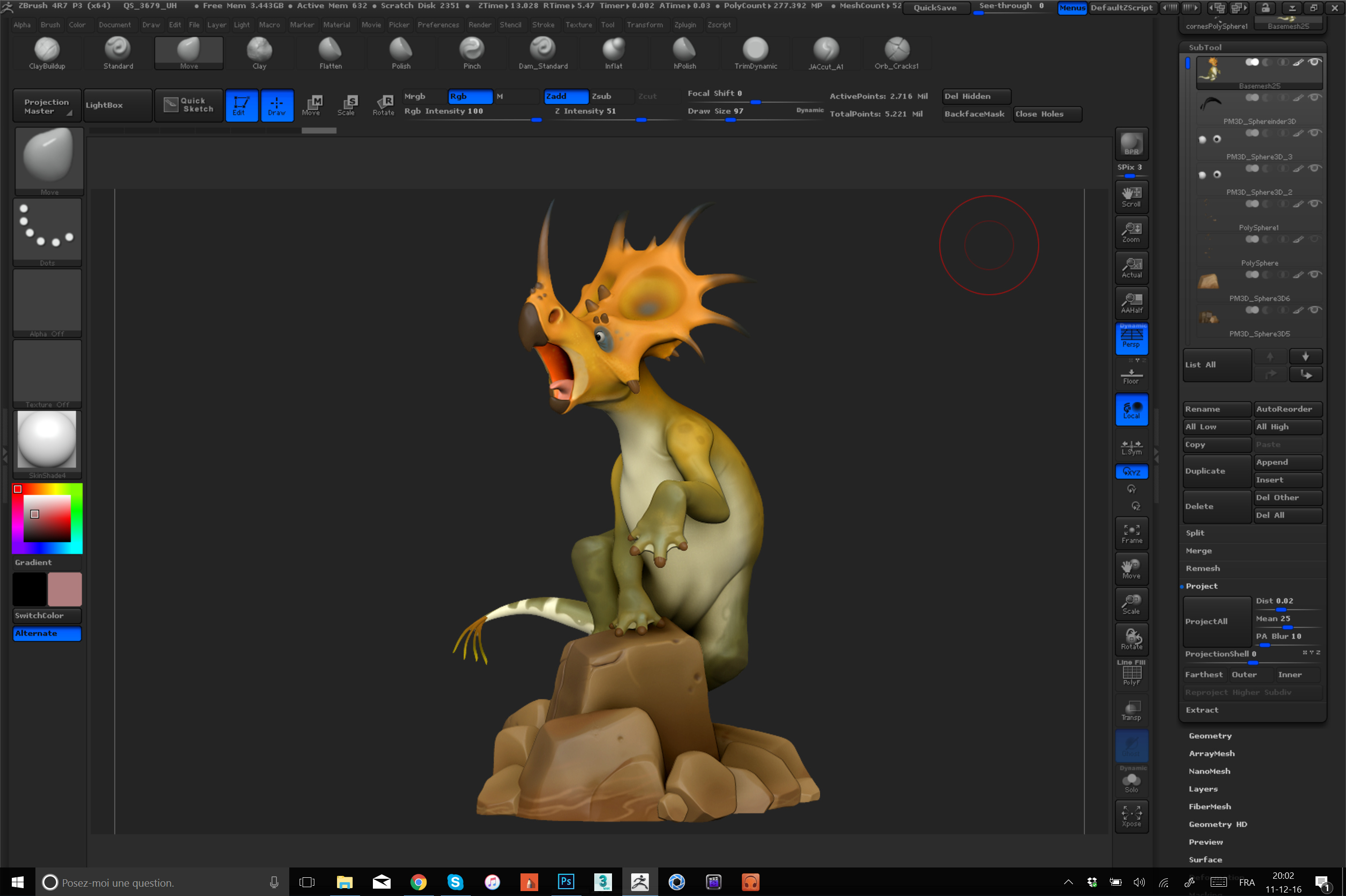This screenshot has height=896, width=1346.
Task: Toggle Local transformations
Action: click(1132, 409)
